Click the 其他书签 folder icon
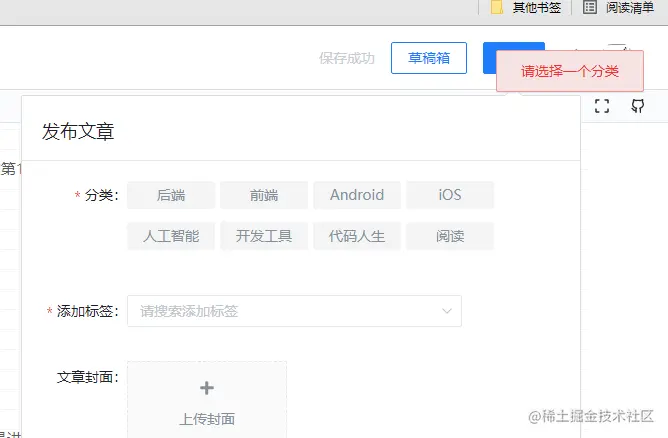The image size is (668, 438). [497, 7]
